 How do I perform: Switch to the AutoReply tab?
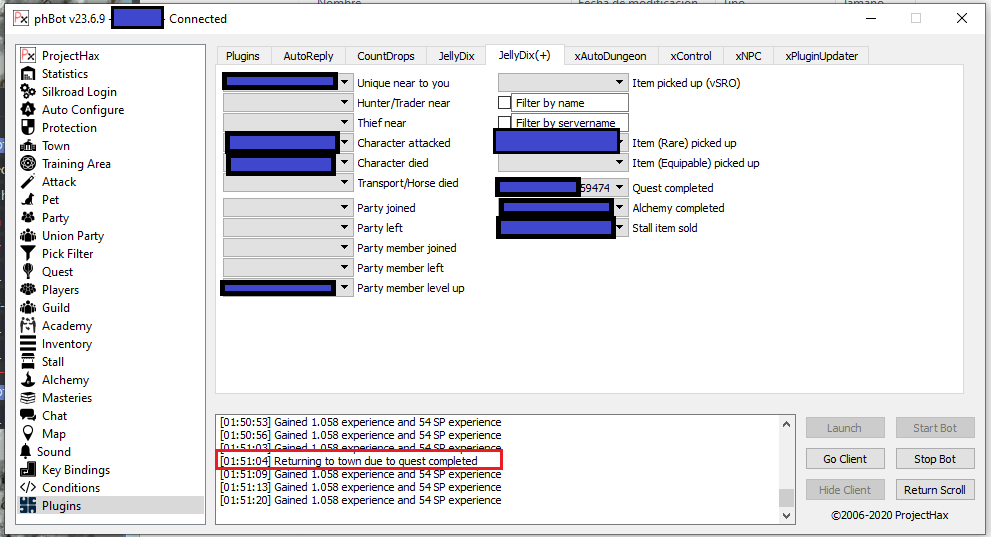308,56
